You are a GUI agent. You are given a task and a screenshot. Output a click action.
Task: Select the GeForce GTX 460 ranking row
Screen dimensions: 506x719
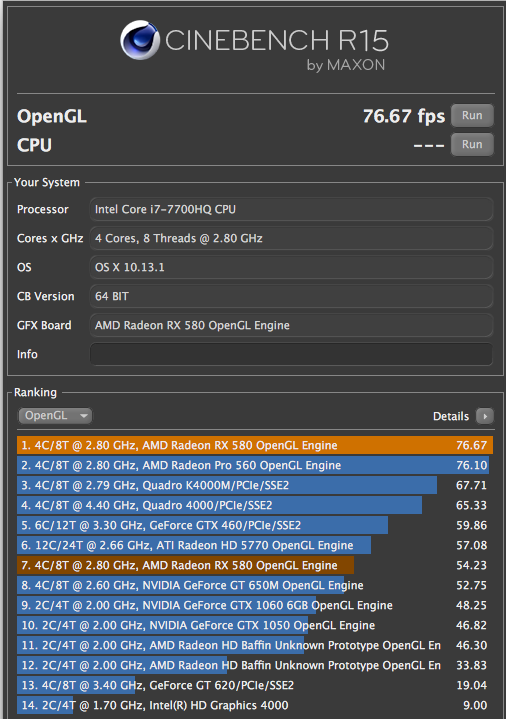pyautogui.click(x=255, y=525)
